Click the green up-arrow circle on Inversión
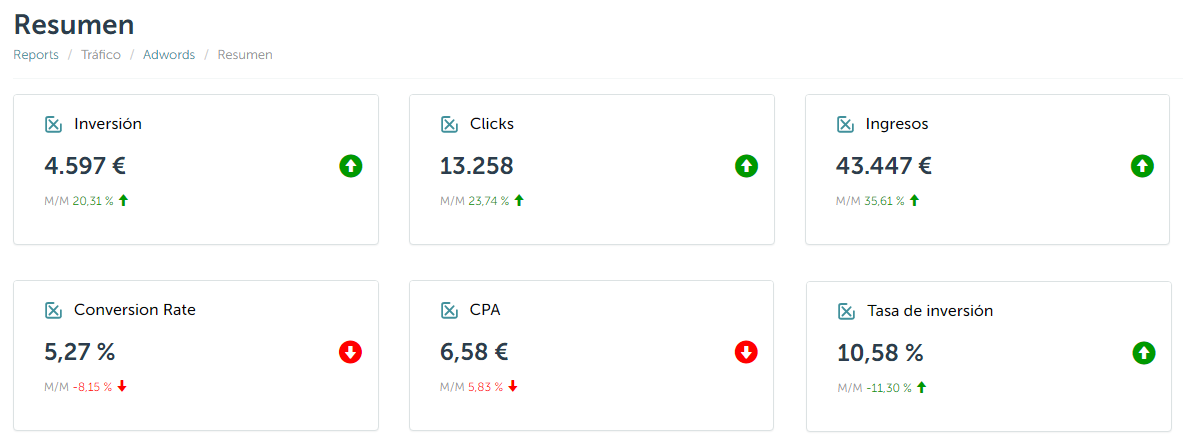Screen dimensions: 1183x440 click(x=350, y=166)
